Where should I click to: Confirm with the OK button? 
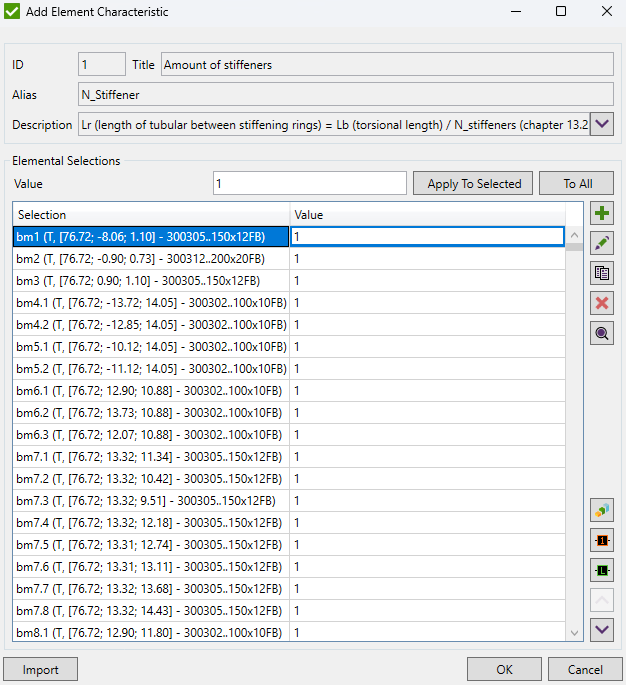(505, 669)
